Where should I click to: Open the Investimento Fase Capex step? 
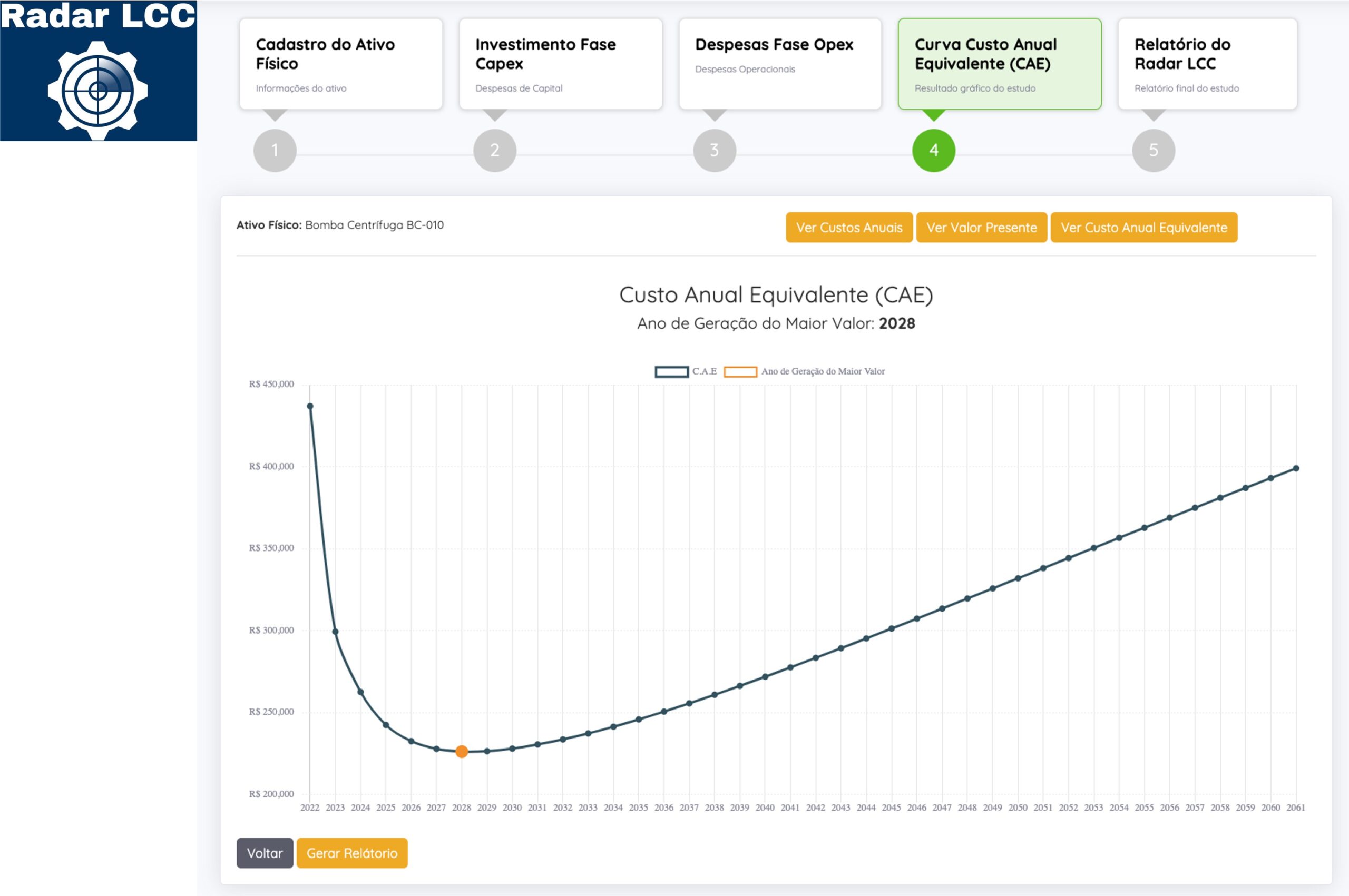[x=560, y=63]
